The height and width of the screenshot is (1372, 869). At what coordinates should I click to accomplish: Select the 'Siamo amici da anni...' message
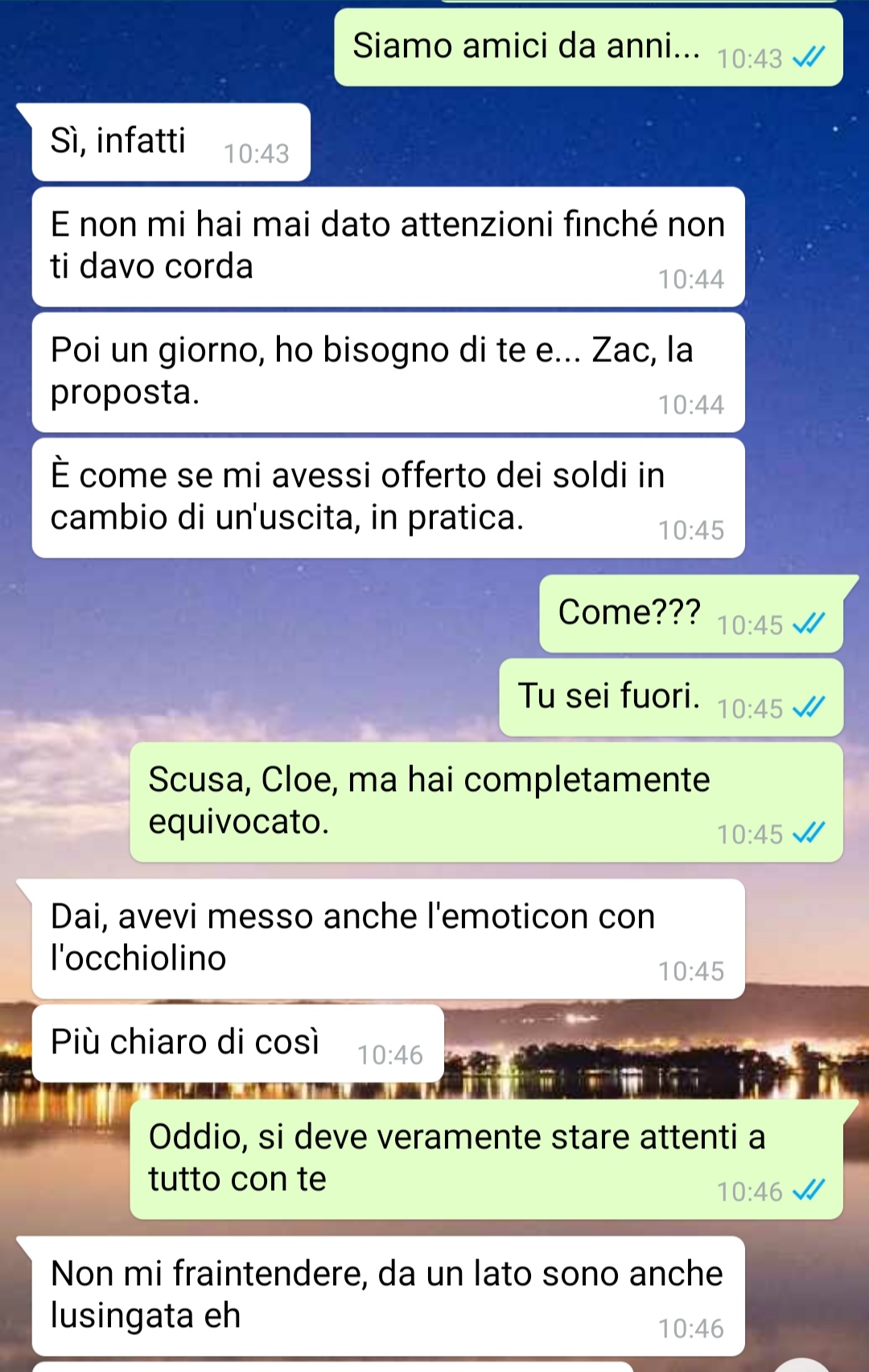tap(588, 47)
